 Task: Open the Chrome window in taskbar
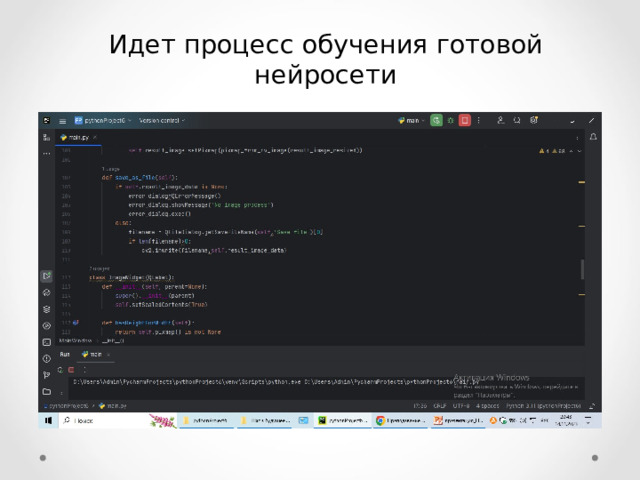point(400,420)
